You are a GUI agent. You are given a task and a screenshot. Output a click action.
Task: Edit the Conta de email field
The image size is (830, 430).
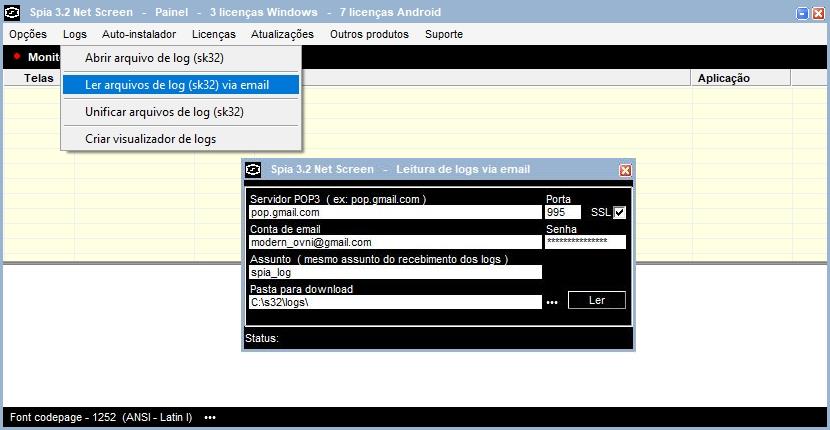(x=395, y=242)
